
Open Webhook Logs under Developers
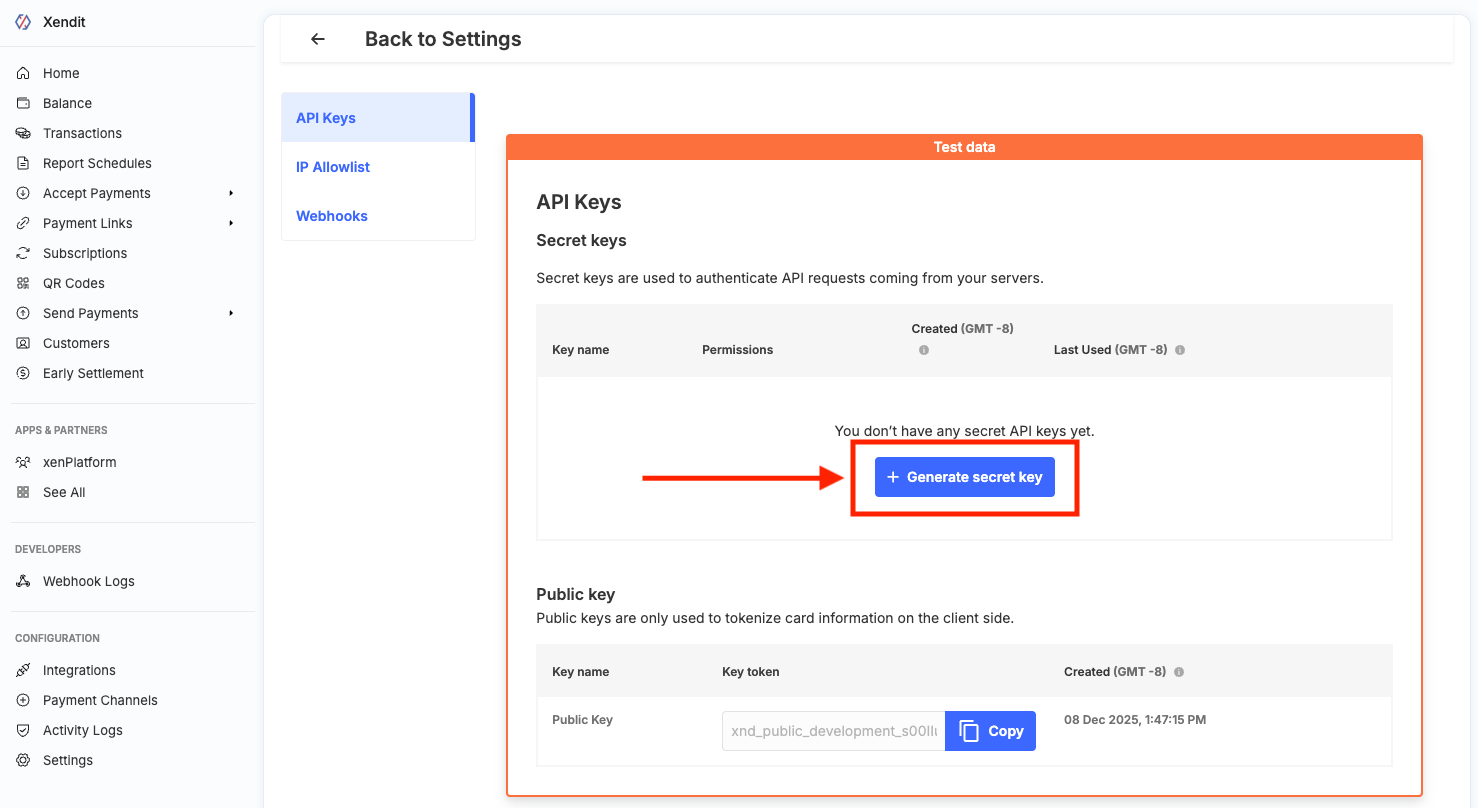coord(89,581)
